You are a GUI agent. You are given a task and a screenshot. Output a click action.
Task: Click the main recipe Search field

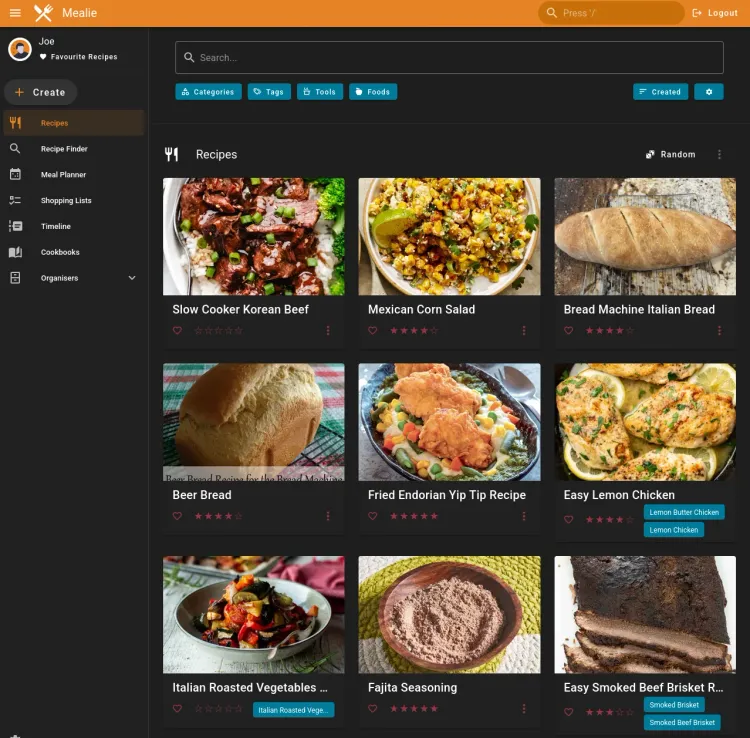(x=449, y=57)
